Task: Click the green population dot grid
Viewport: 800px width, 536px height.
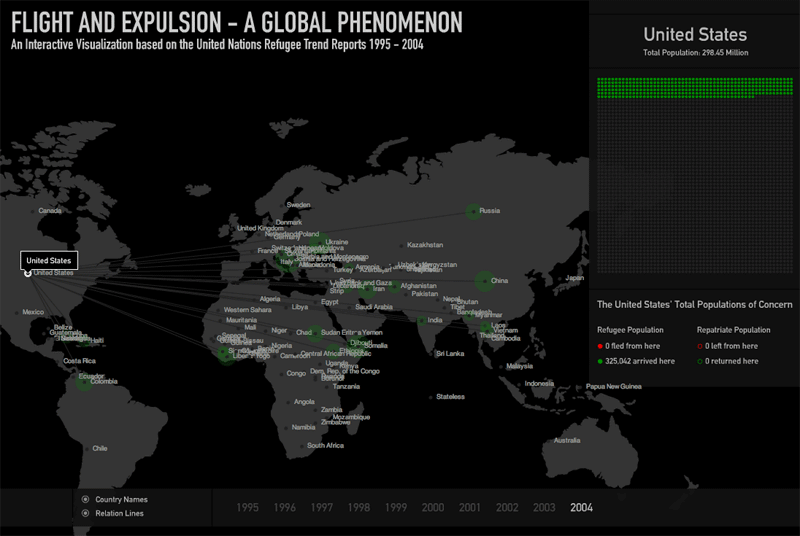Action: coord(695,88)
